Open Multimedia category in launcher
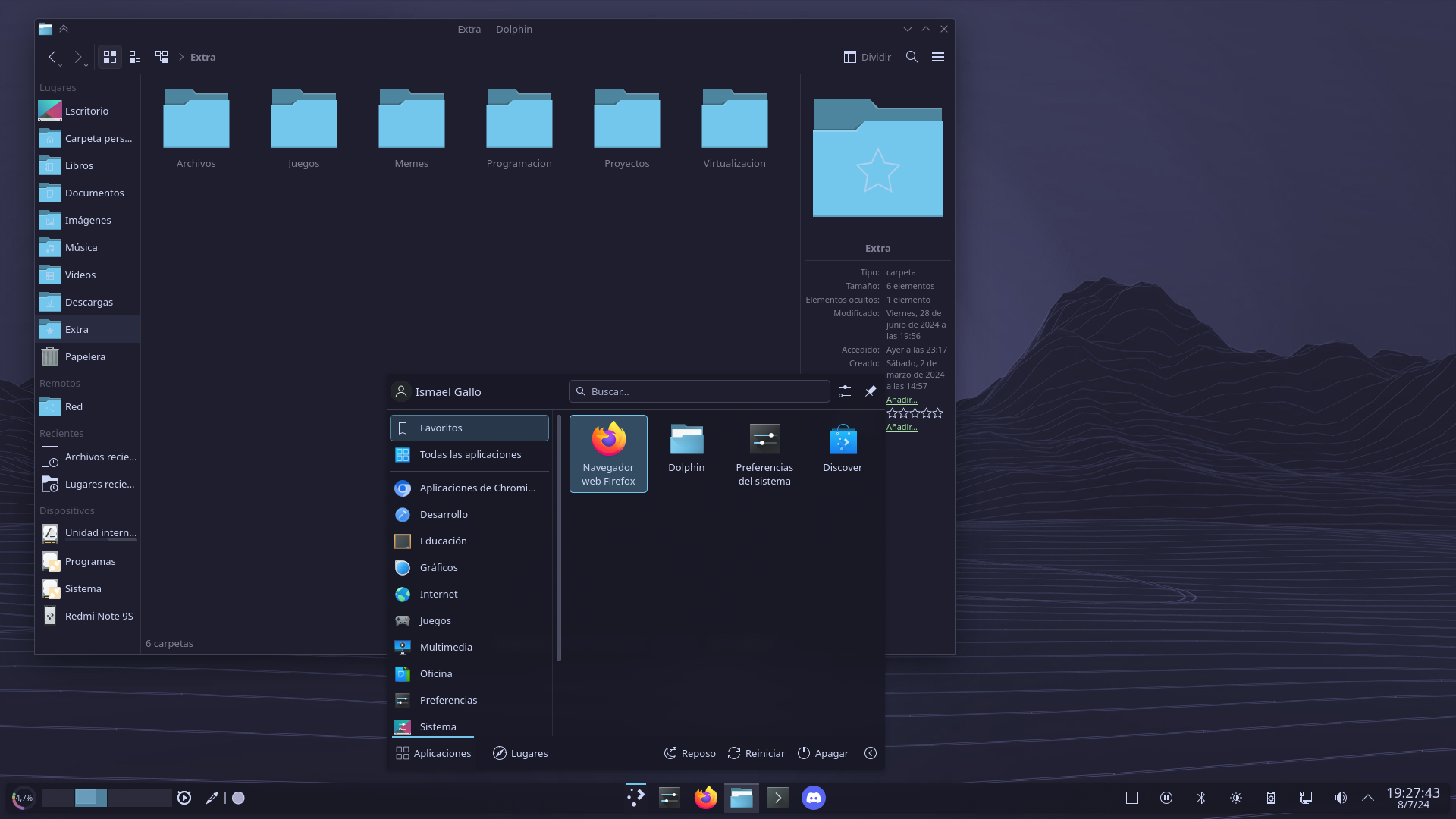Screen dimensions: 1456x819 (469, 647)
